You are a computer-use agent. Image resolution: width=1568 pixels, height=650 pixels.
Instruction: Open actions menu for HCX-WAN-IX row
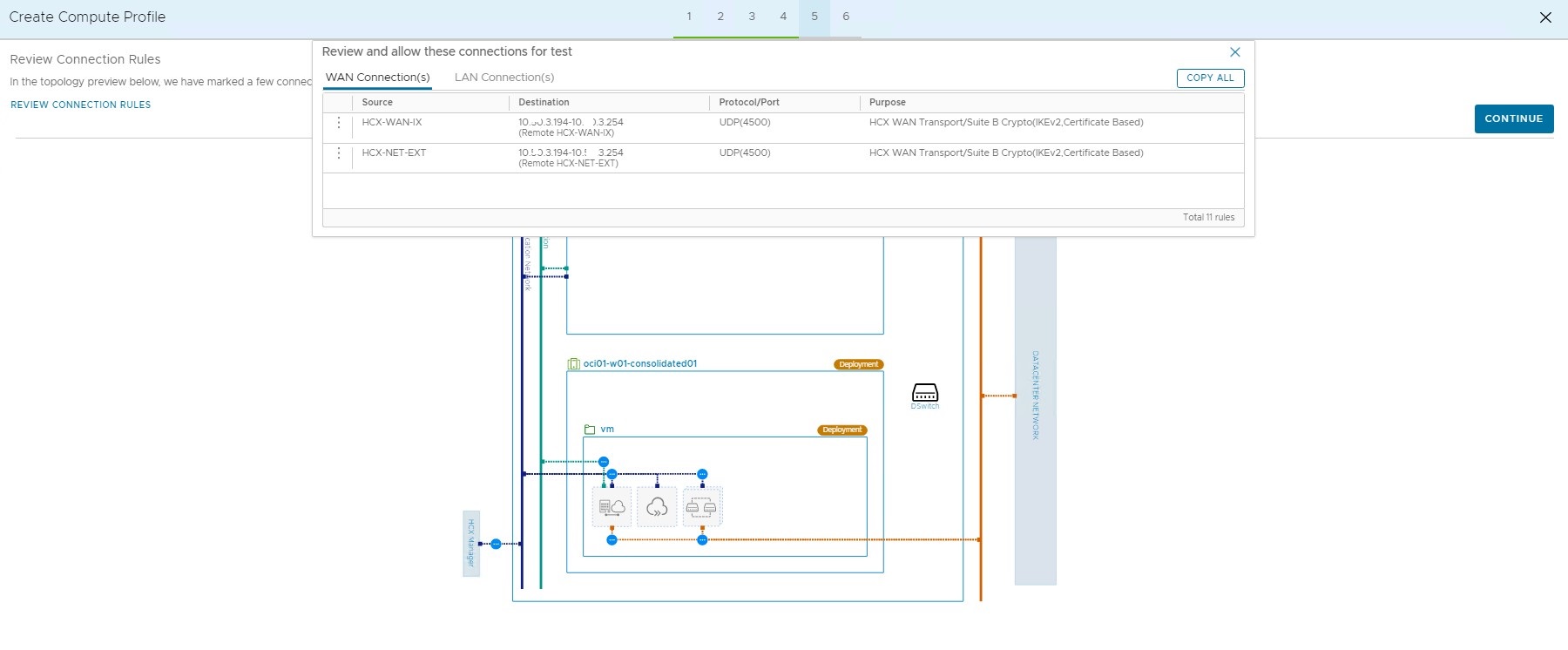339,123
